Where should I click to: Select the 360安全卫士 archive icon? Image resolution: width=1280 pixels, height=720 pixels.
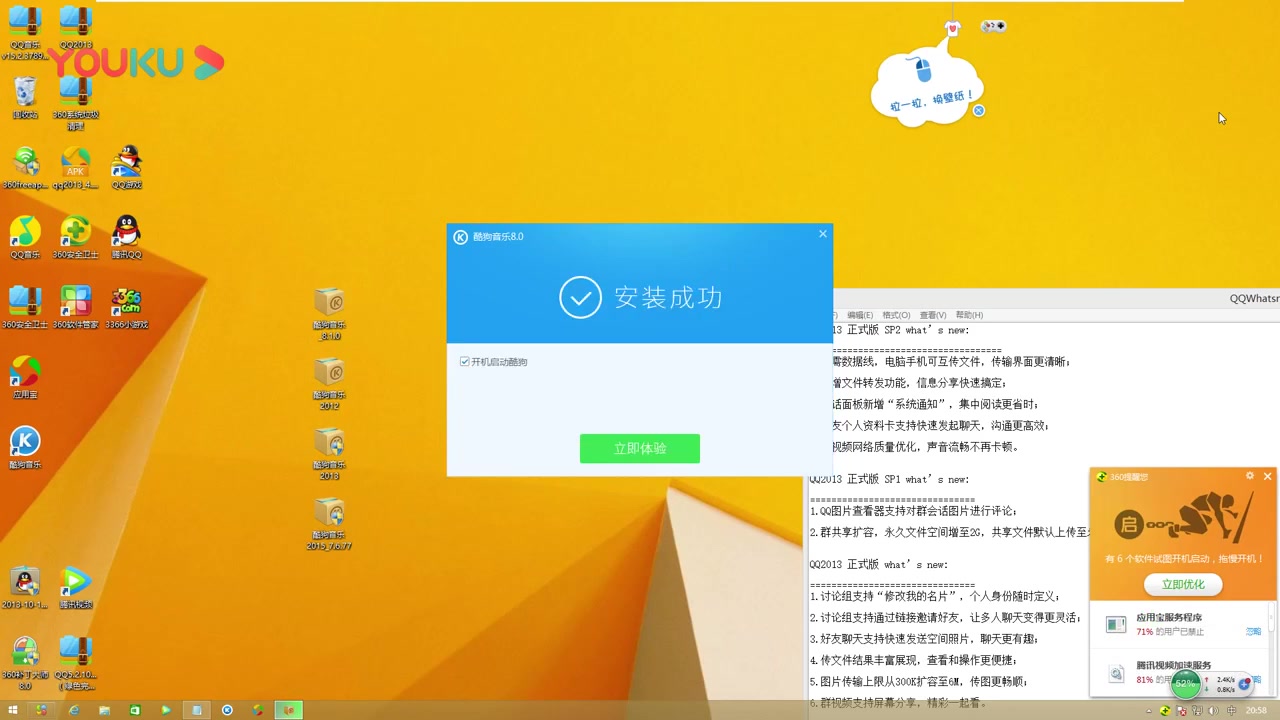(25, 307)
